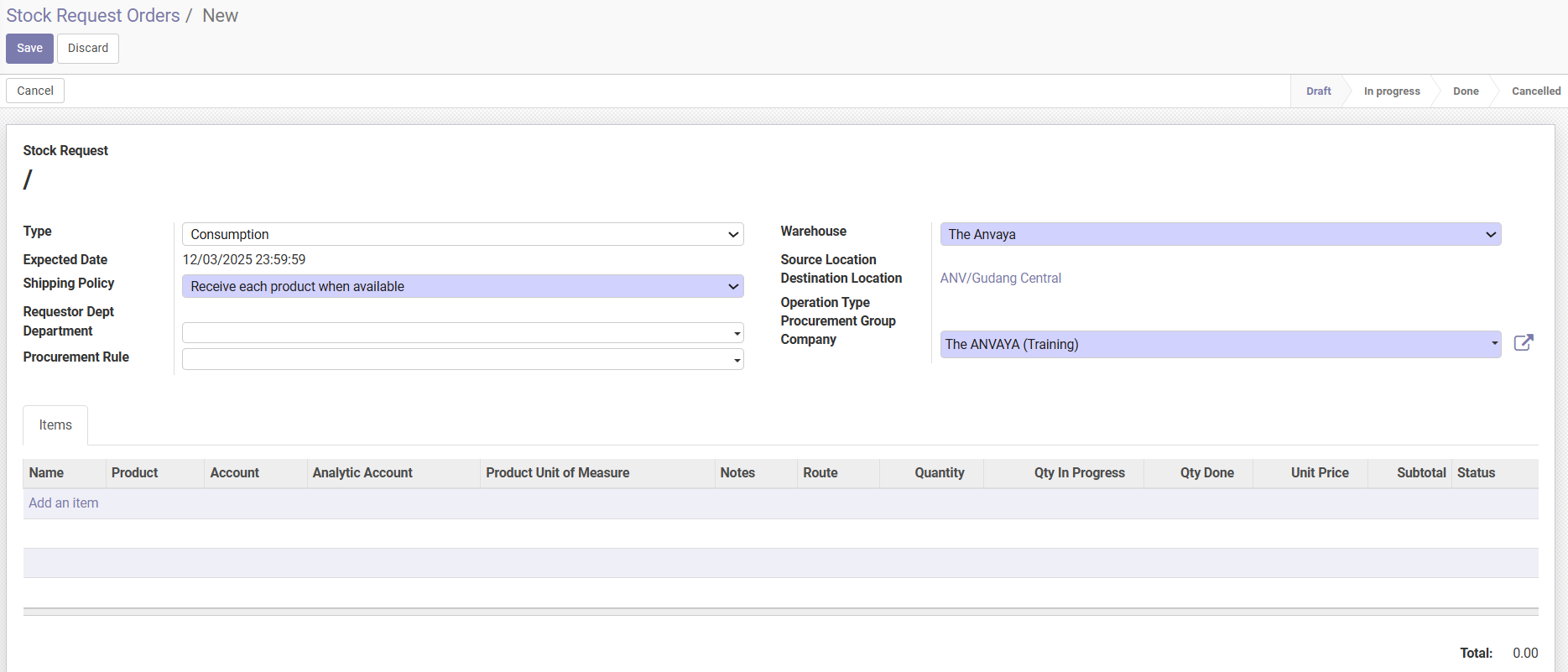
Task: Expand the Company dropdown
Action: coord(1220,345)
